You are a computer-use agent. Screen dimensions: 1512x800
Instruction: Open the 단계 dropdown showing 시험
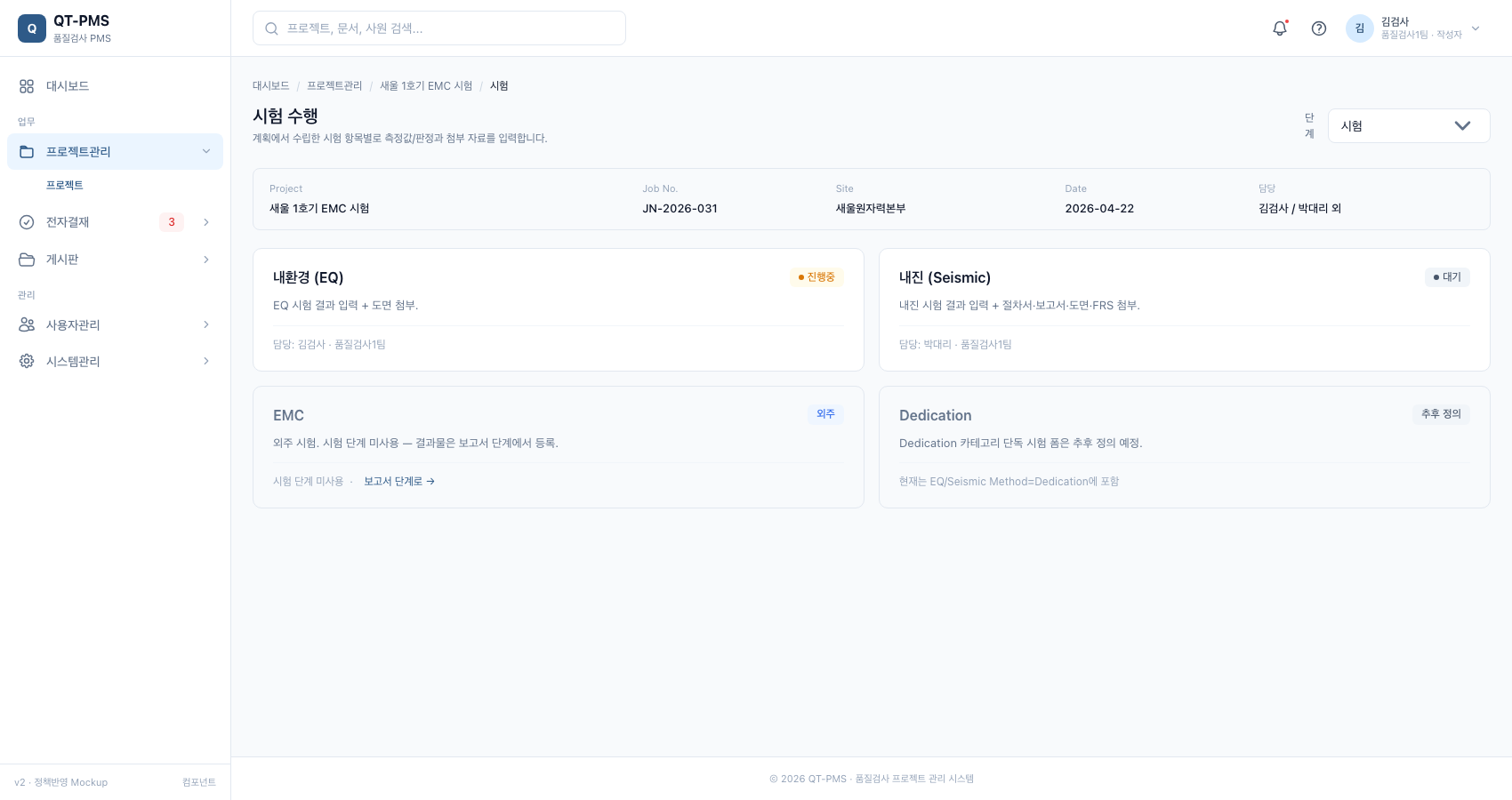1409,125
